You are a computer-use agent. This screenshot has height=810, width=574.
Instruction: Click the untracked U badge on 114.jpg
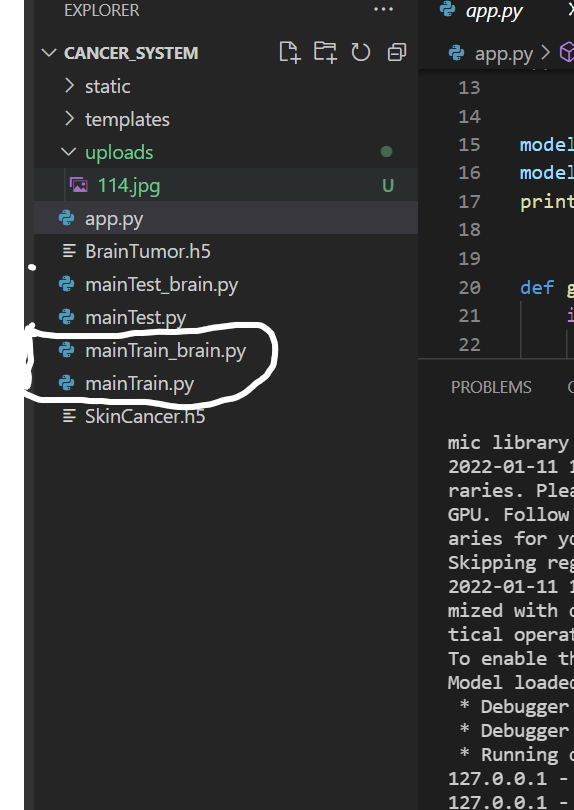pos(387,185)
